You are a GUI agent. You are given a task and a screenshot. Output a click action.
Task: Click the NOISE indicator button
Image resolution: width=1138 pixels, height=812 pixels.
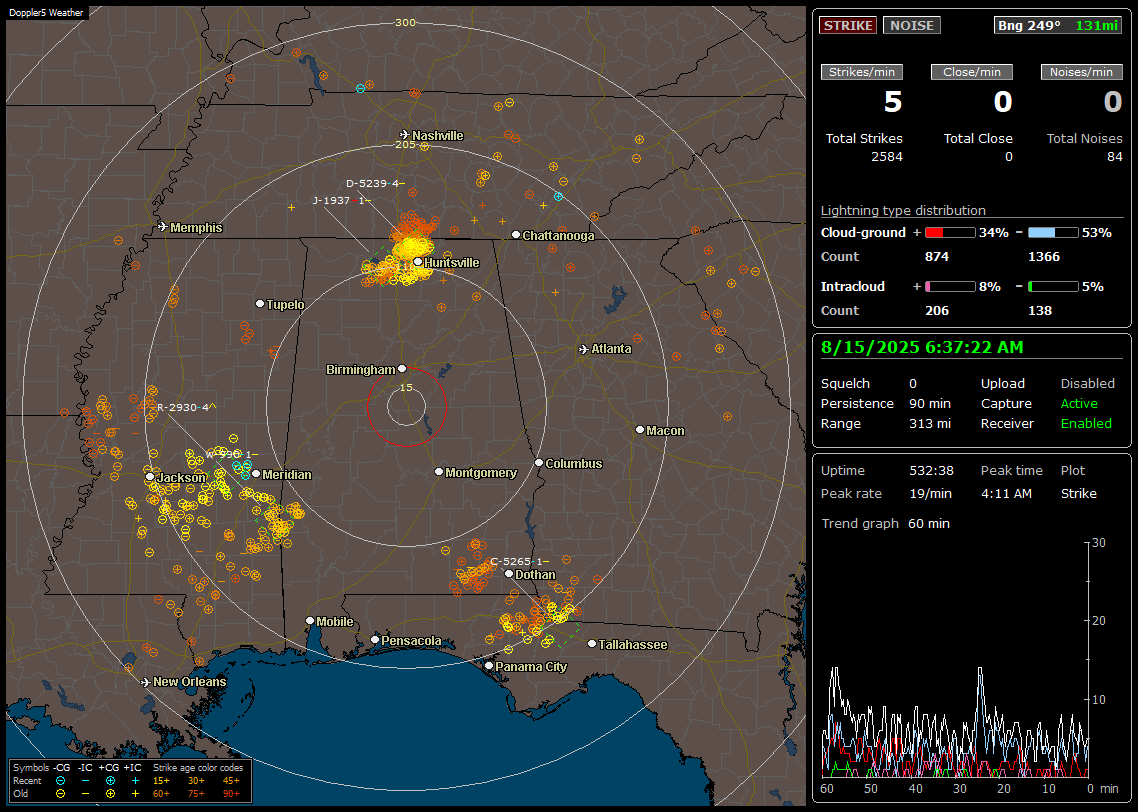pos(912,25)
